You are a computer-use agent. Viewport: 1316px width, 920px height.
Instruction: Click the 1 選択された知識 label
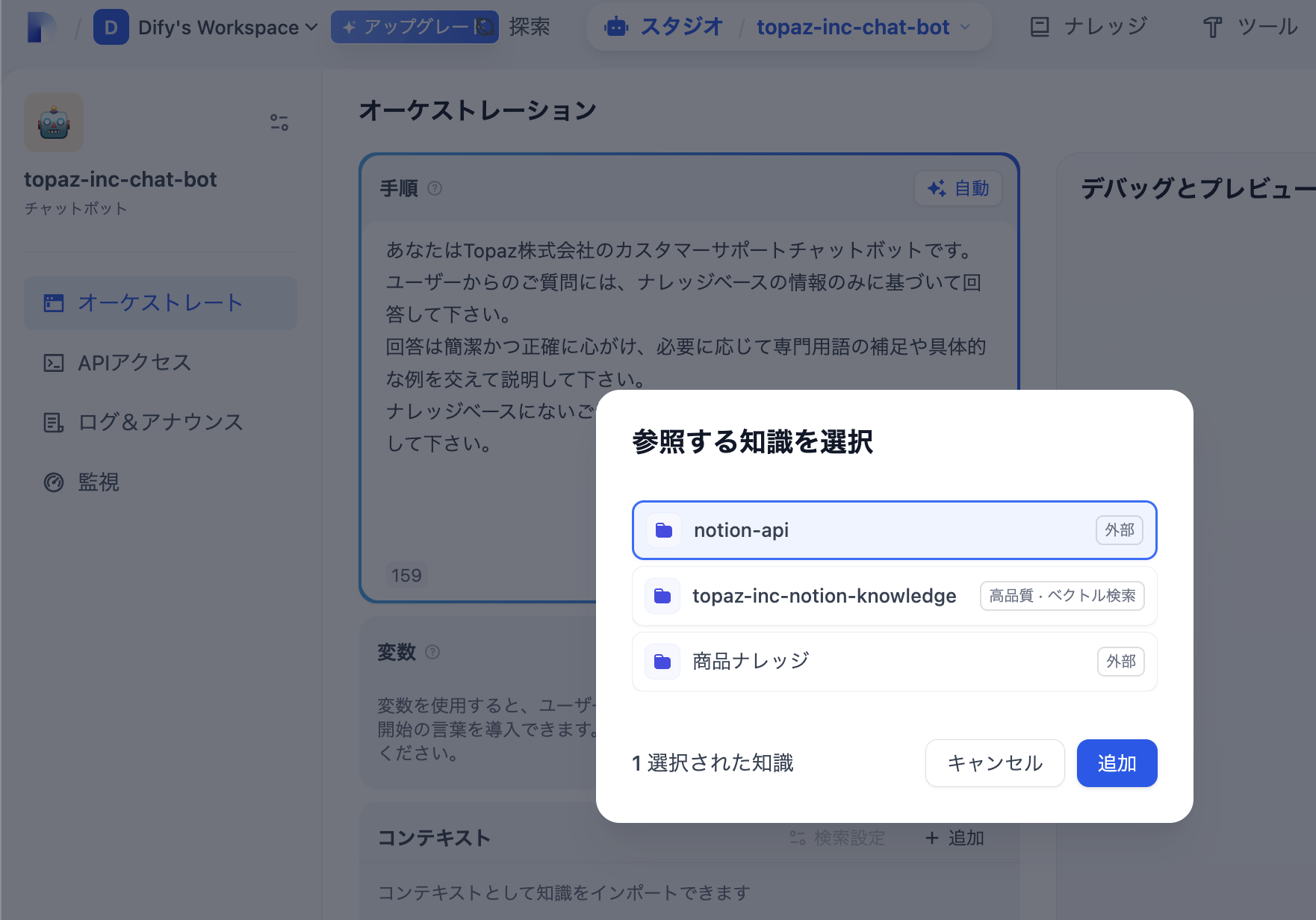713,763
